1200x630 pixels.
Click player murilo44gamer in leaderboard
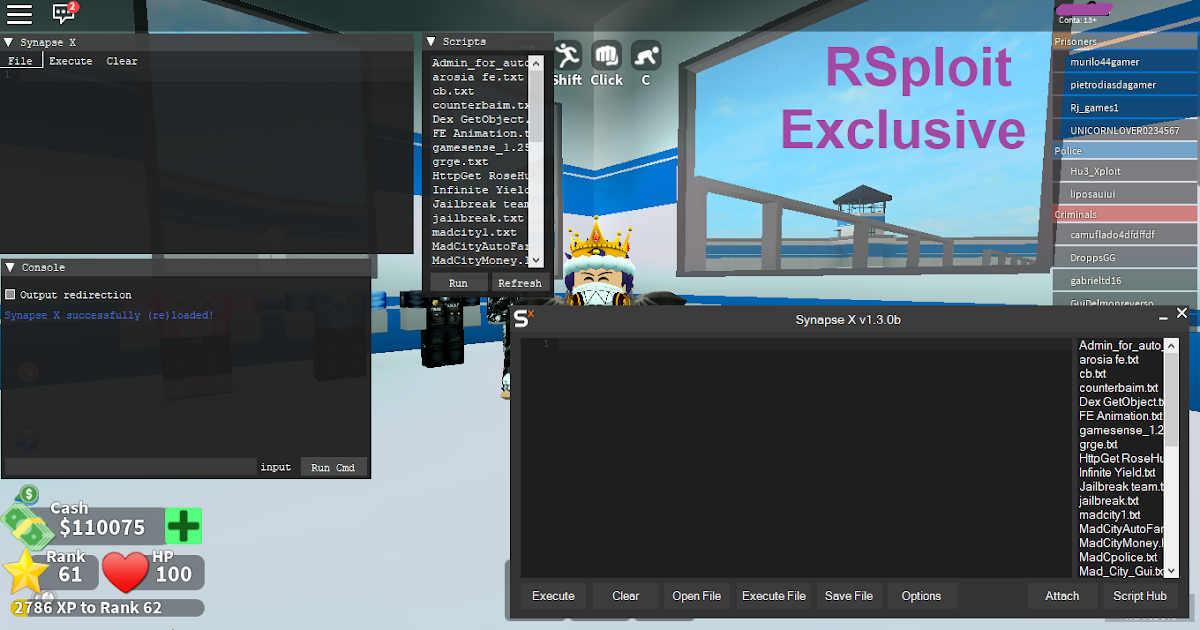(1125, 63)
